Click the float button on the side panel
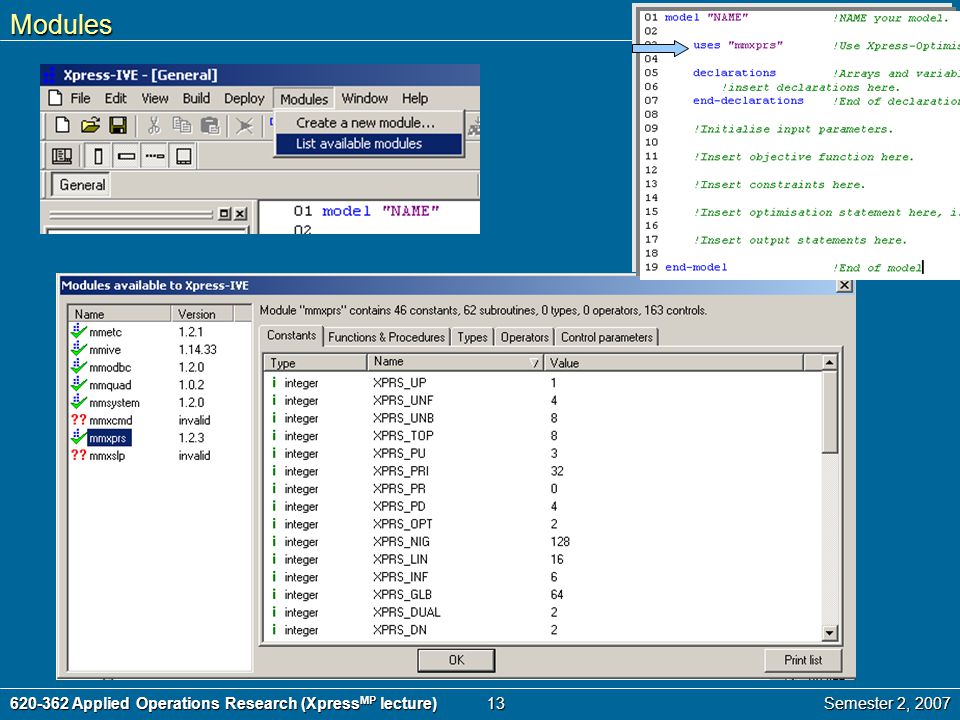 click(225, 214)
